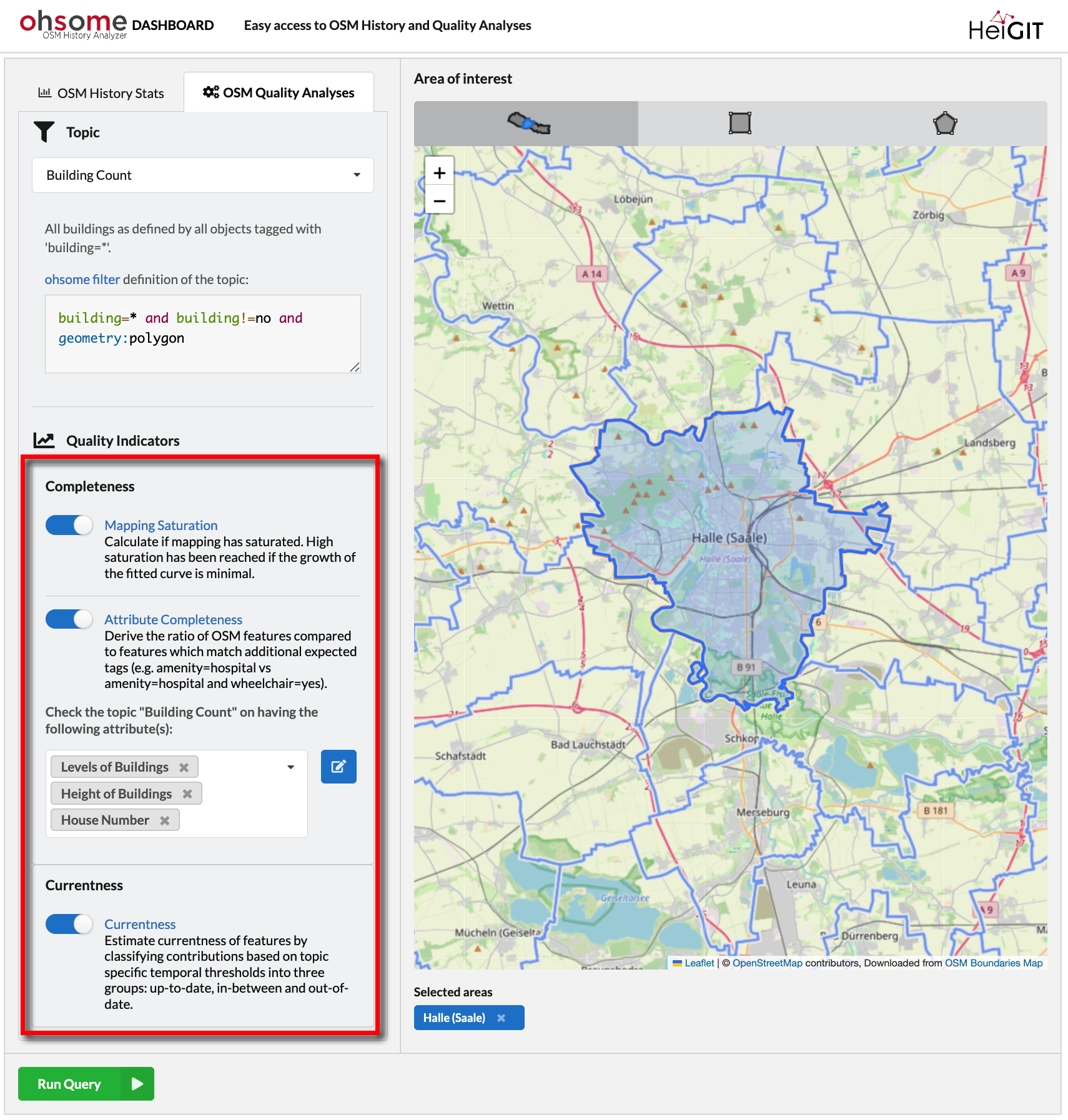Toggle the Currentness indicator switch
This screenshot has height=1120, width=1068.
[x=69, y=924]
